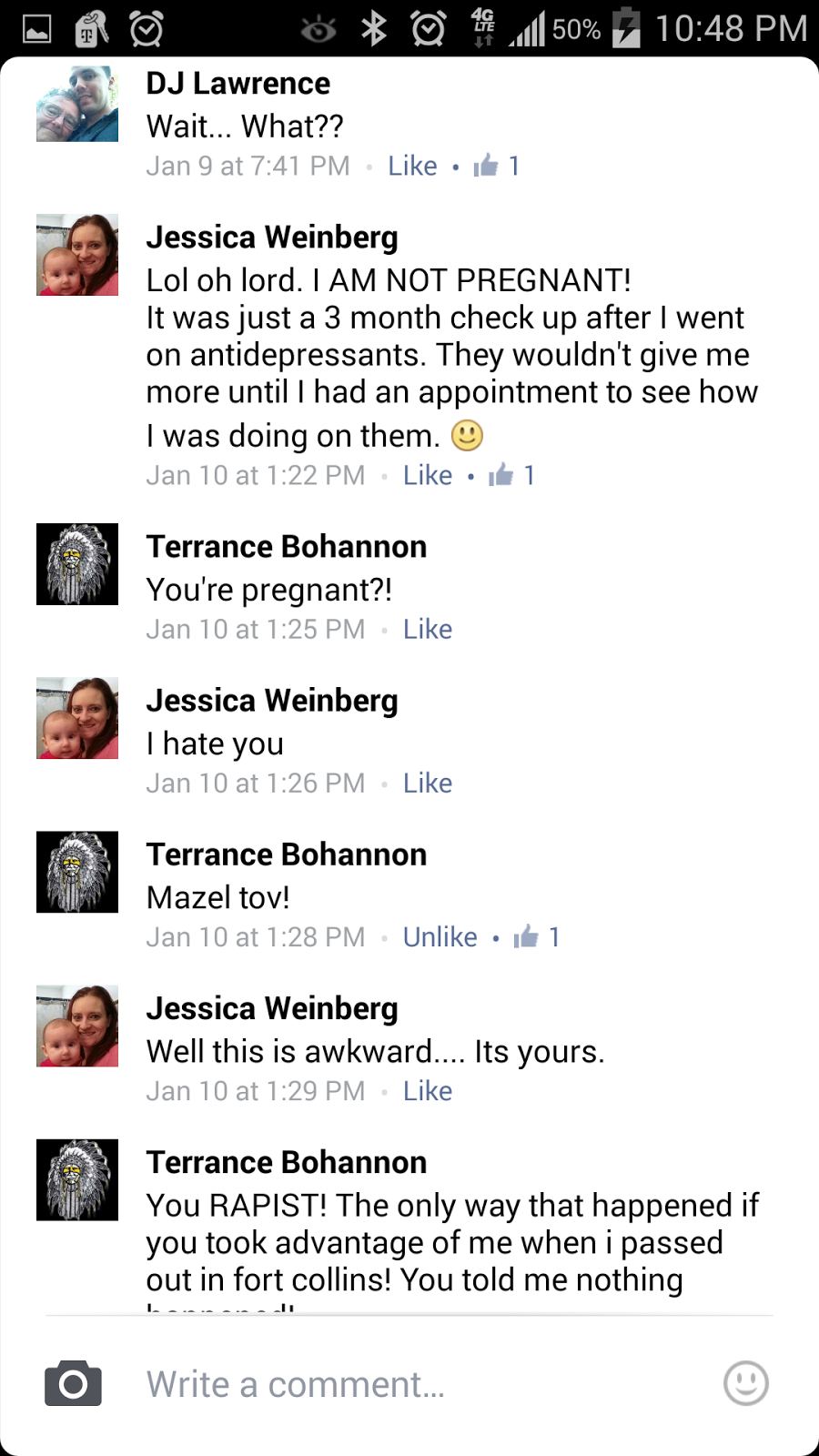Tap the alarm clock icon in status bar
The image size is (819, 1456).
(428, 29)
